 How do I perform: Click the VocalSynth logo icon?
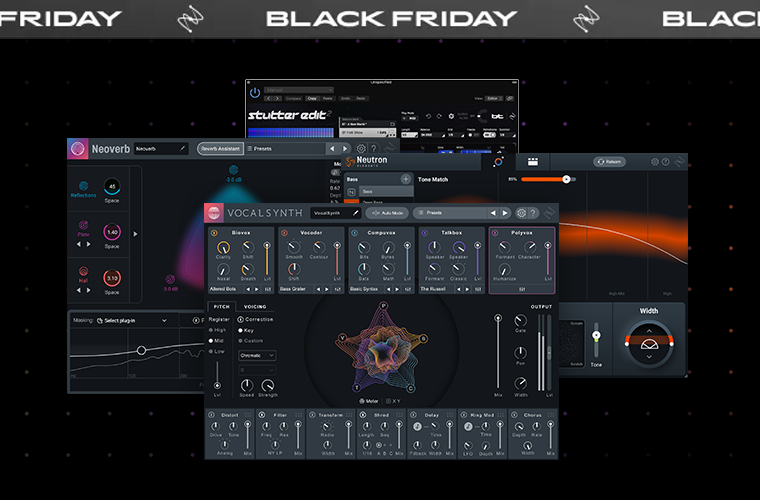(x=213, y=213)
